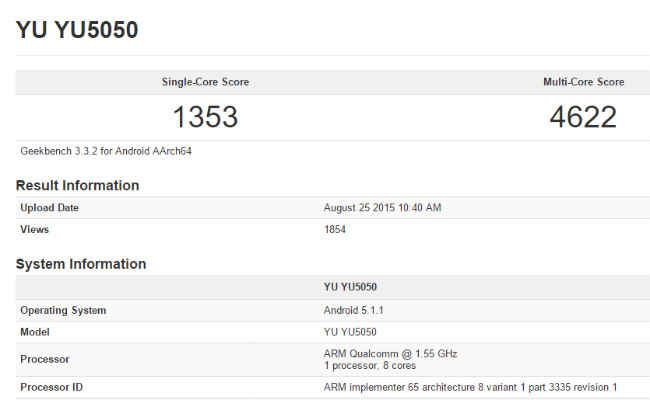Screen dimensions: 650x400
Task: Select the Single-Core Score header
Action: tap(205, 82)
